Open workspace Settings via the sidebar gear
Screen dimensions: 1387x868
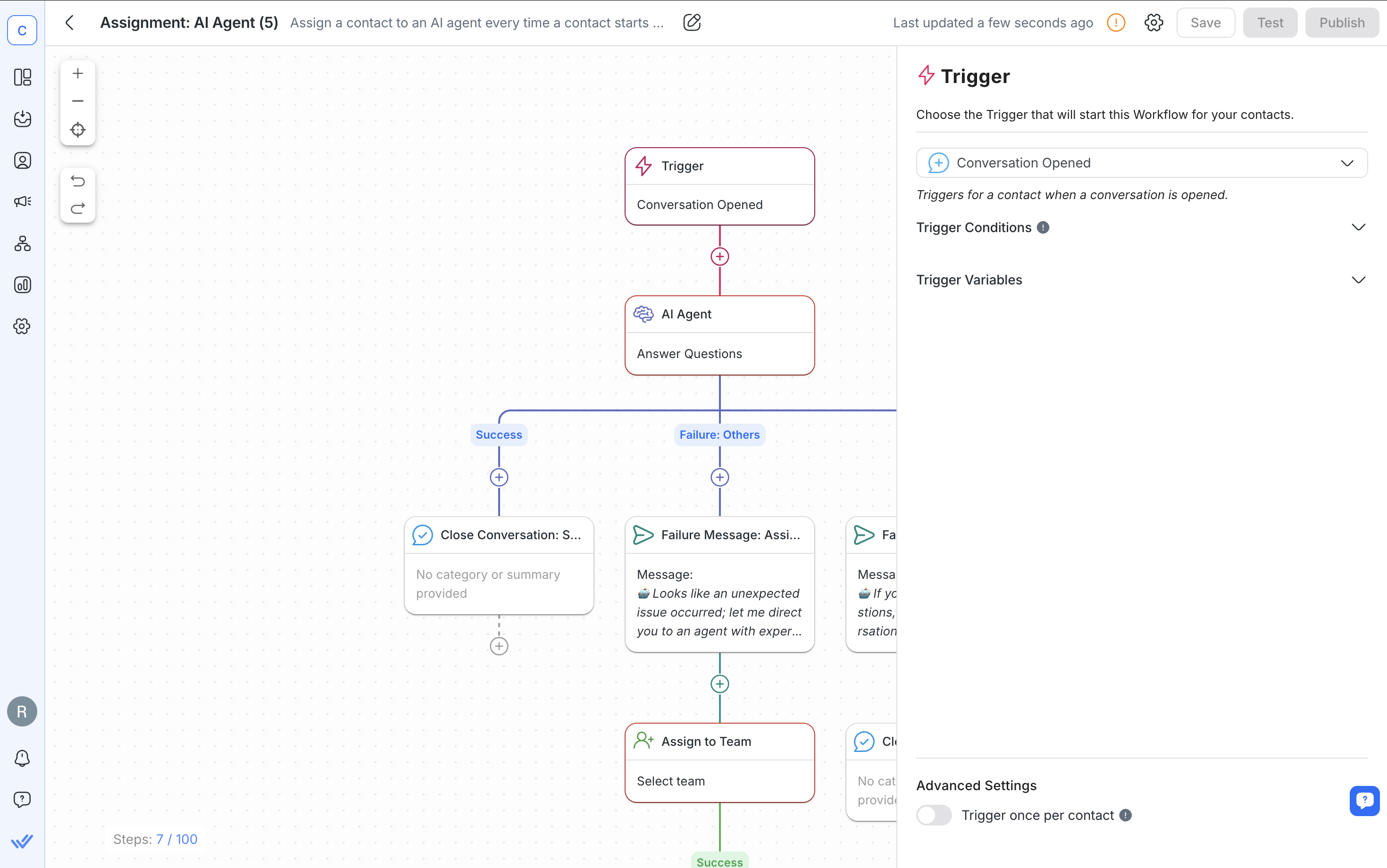coord(22,326)
